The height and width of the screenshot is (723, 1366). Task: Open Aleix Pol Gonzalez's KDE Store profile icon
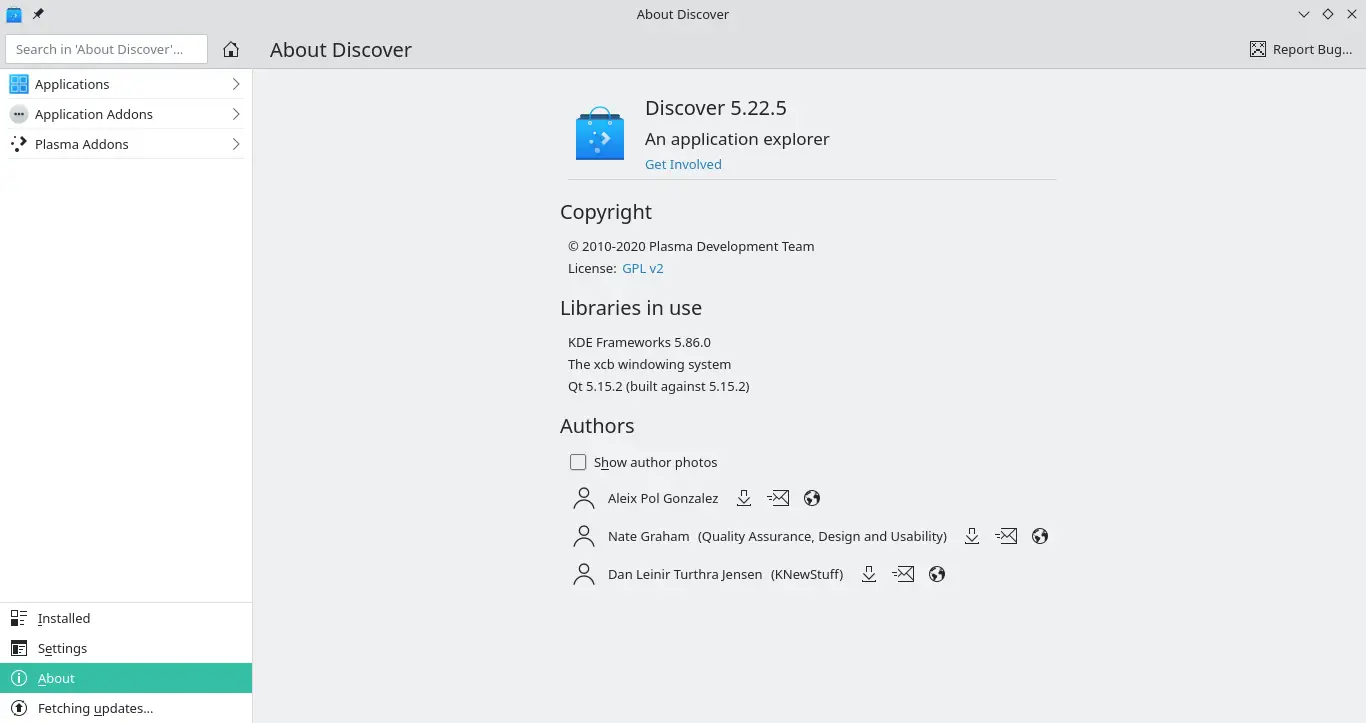744,498
